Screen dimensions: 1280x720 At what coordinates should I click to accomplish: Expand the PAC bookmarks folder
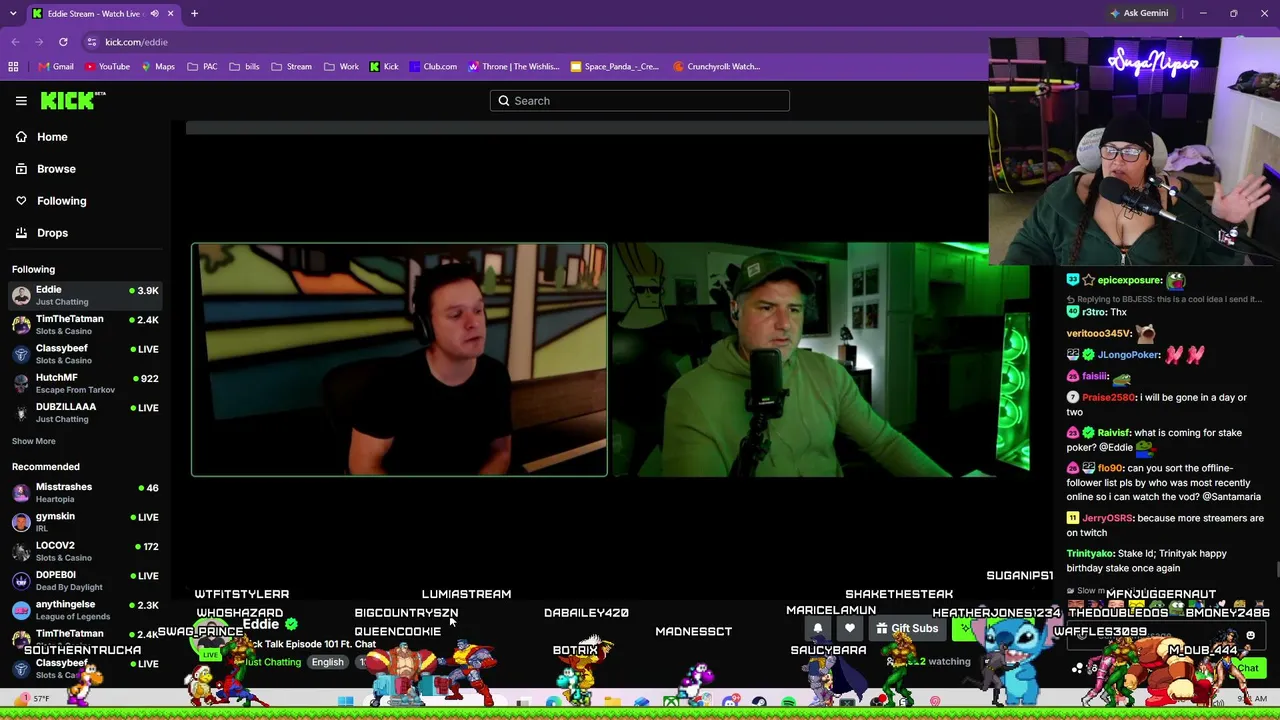tap(202, 67)
